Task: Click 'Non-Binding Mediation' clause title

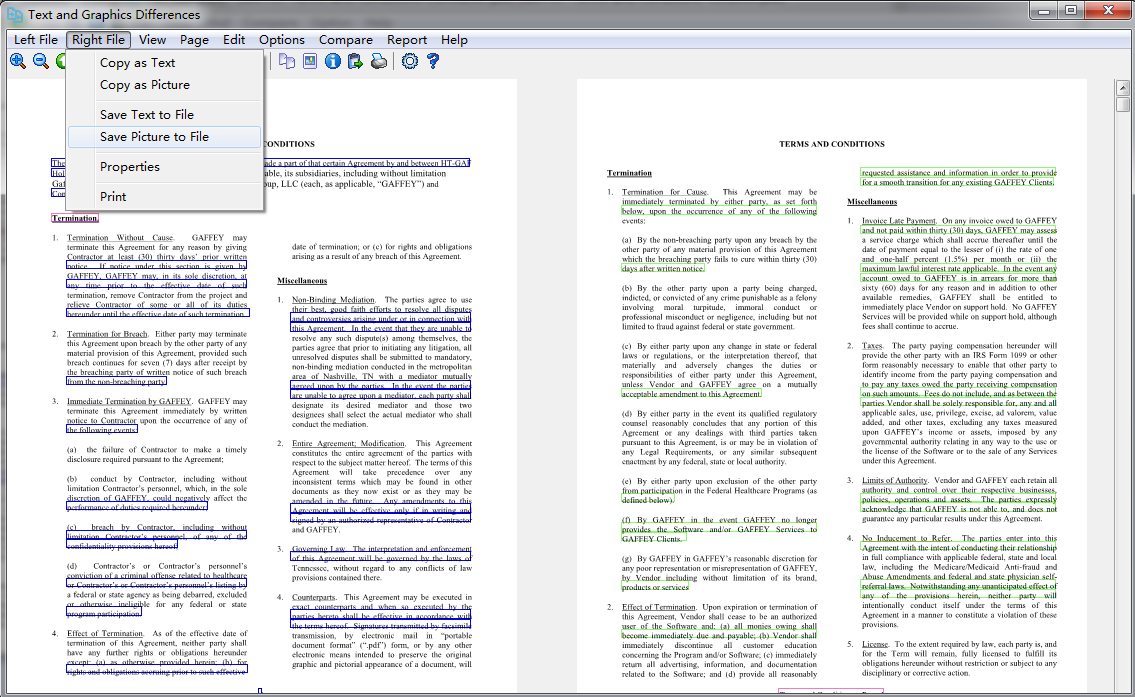Action: pos(333,300)
